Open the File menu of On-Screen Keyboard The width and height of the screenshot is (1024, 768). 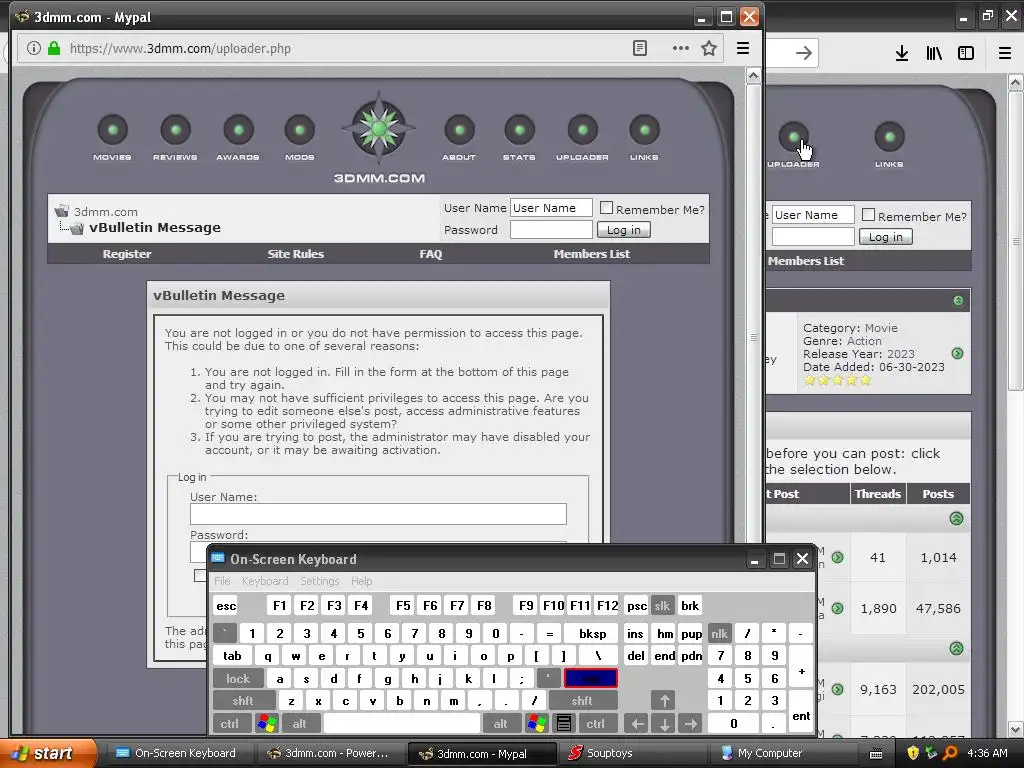pos(222,581)
